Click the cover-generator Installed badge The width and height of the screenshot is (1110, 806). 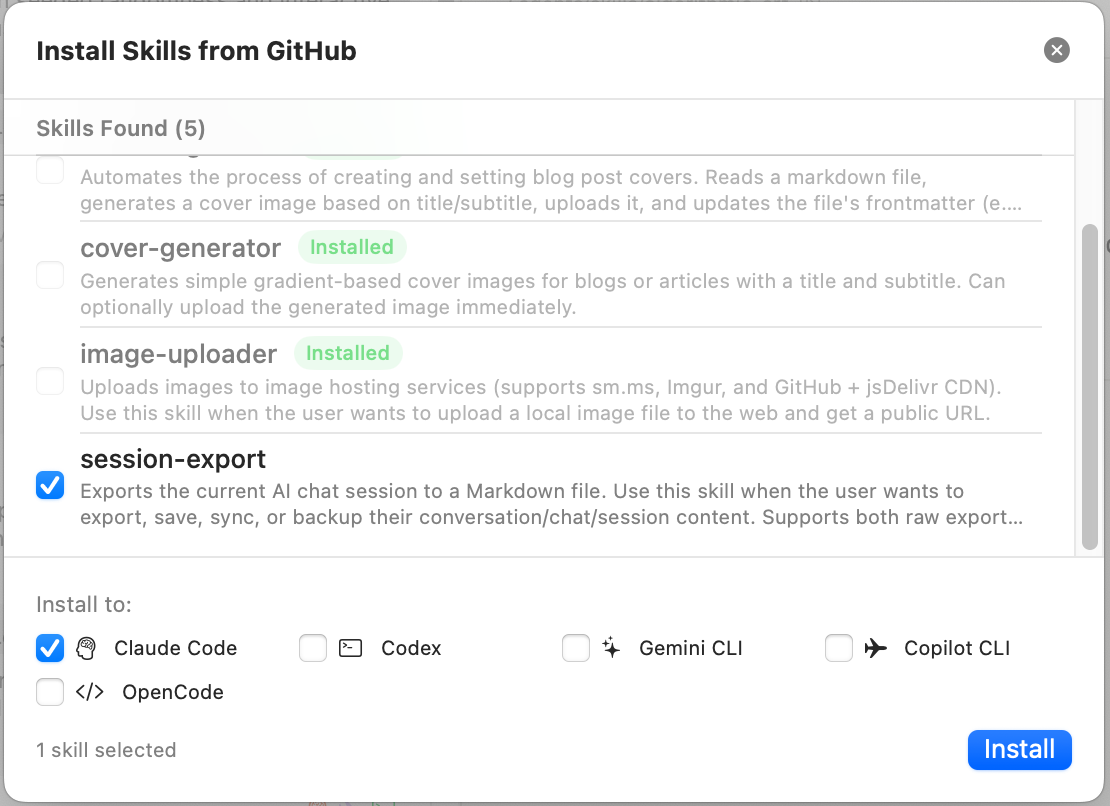pos(352,247)
